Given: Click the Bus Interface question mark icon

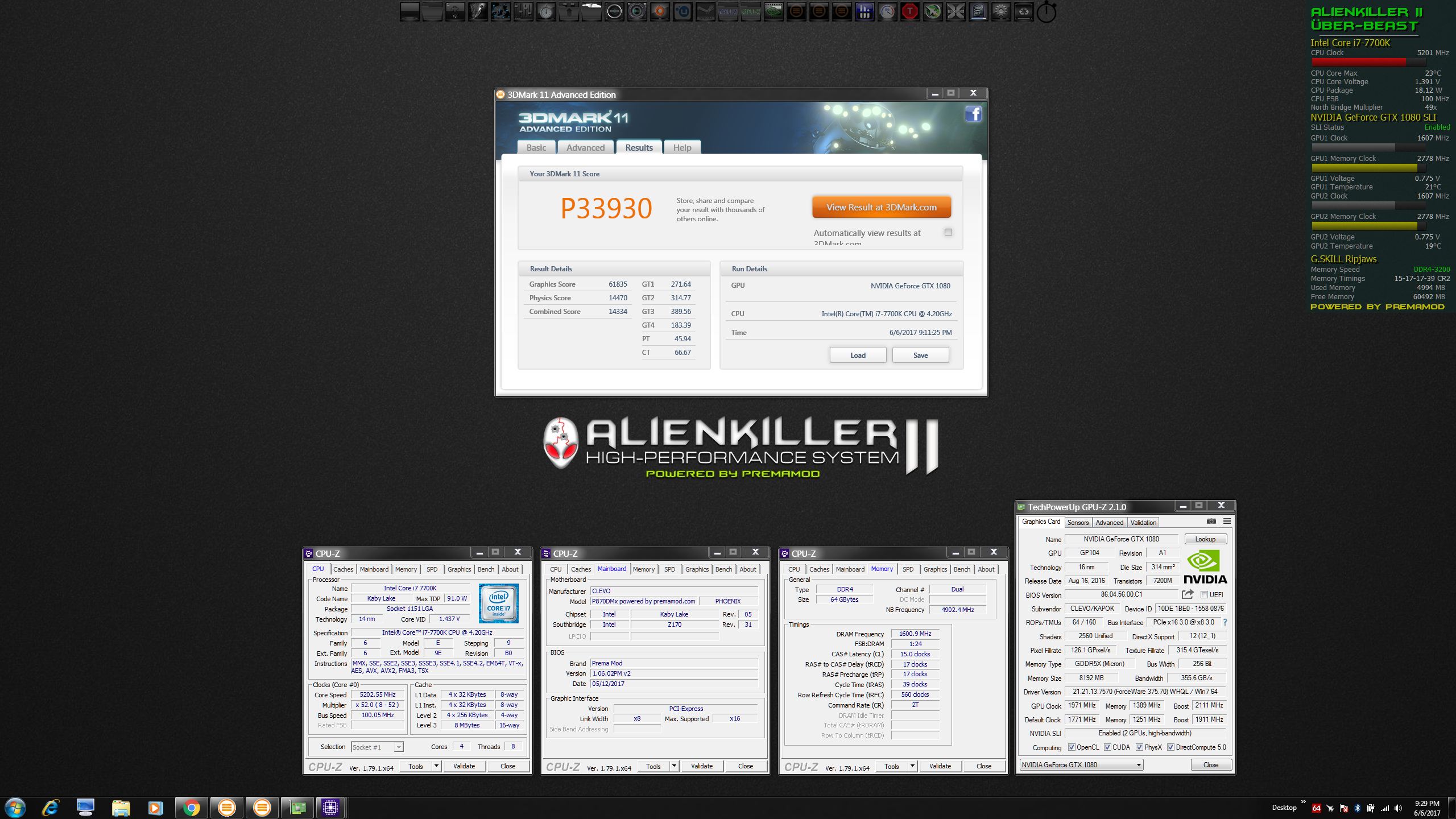Looking at the screenshot, I should [x=1225, y=622].
